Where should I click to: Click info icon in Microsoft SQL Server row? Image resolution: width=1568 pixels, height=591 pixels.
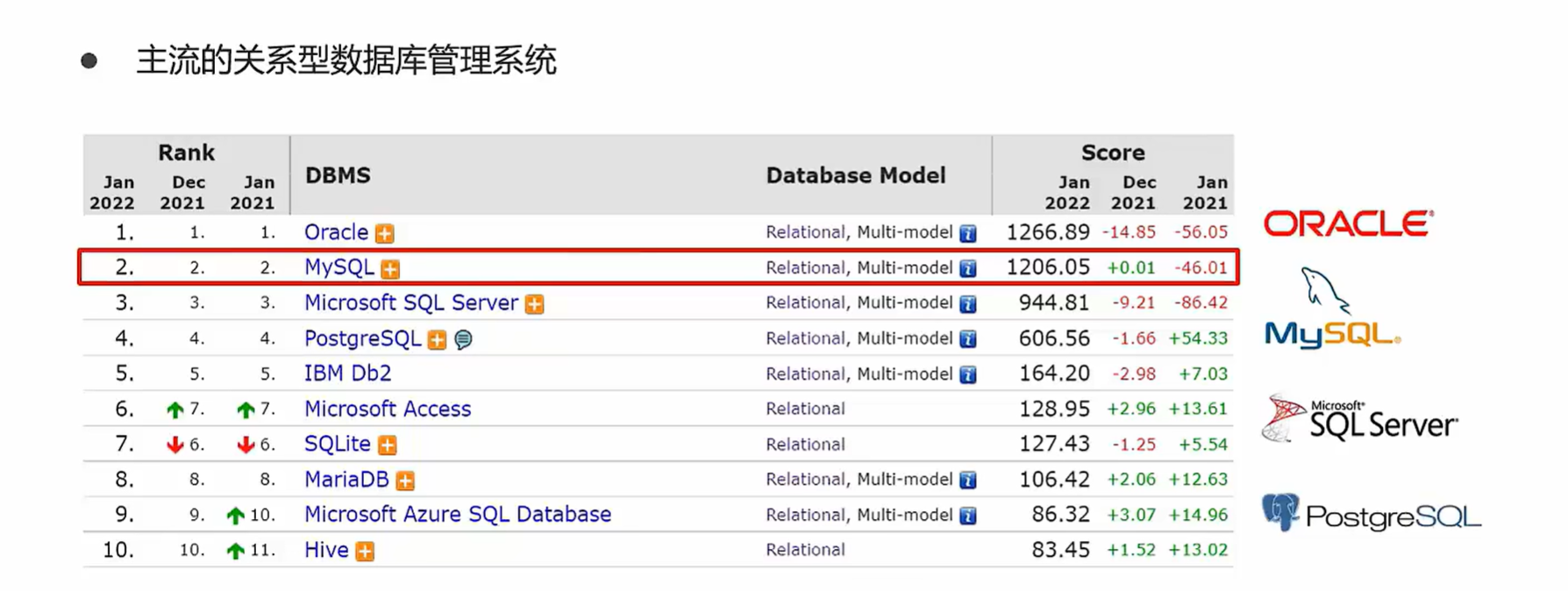tap(967, 304)
